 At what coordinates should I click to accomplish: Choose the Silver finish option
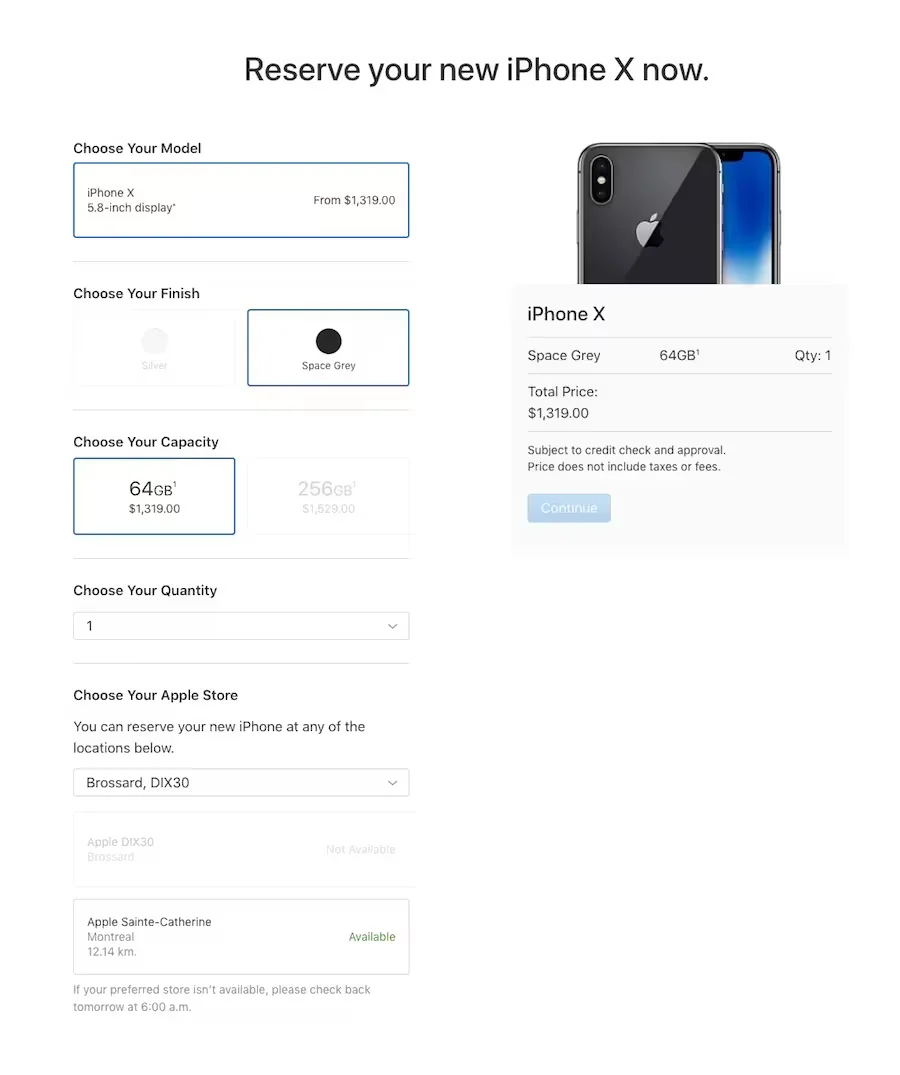click(154, 348)
